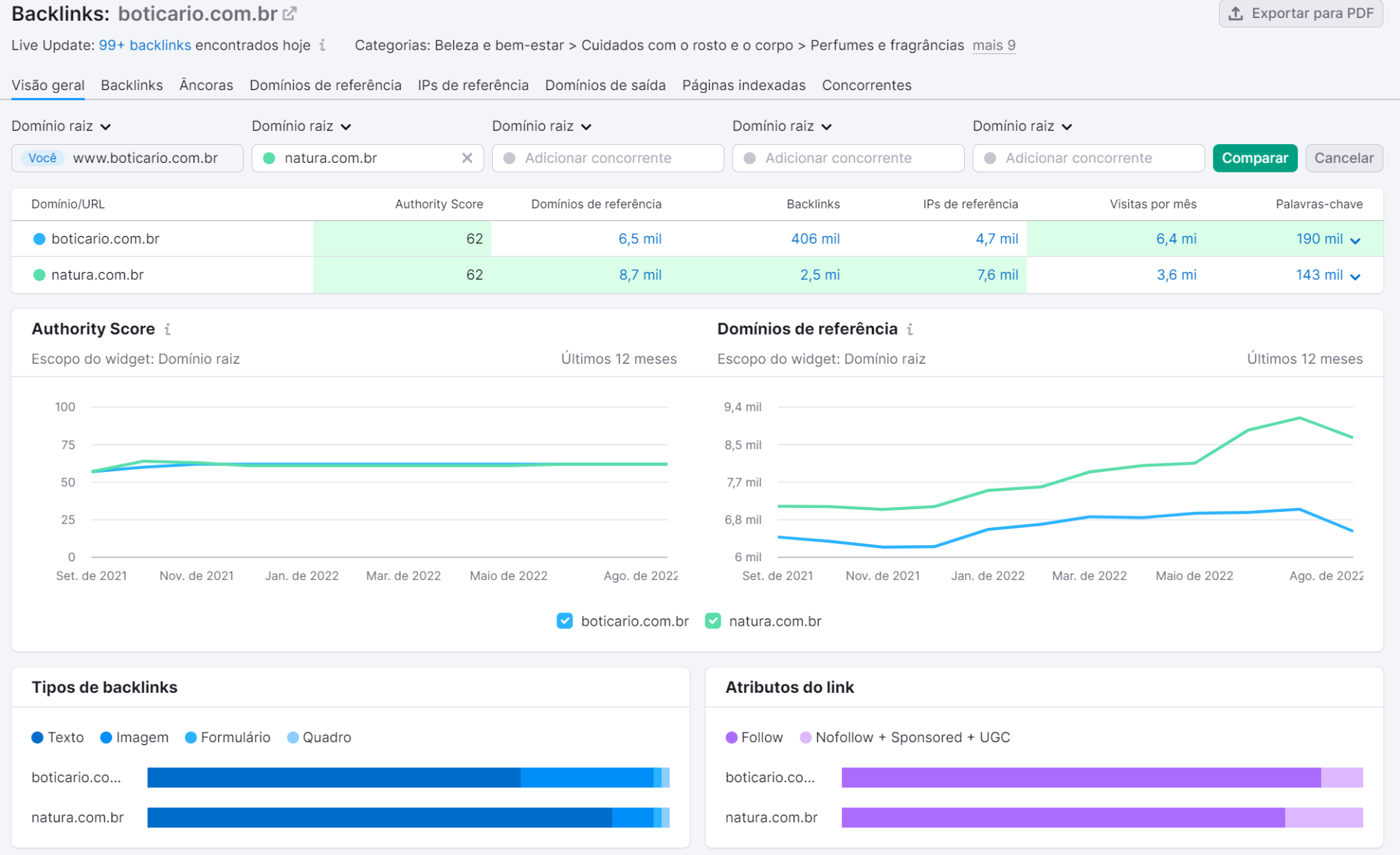Open fifth Domínio raiz dropdown
This screenshot has width=1400, height=855.
(1023, 126)
